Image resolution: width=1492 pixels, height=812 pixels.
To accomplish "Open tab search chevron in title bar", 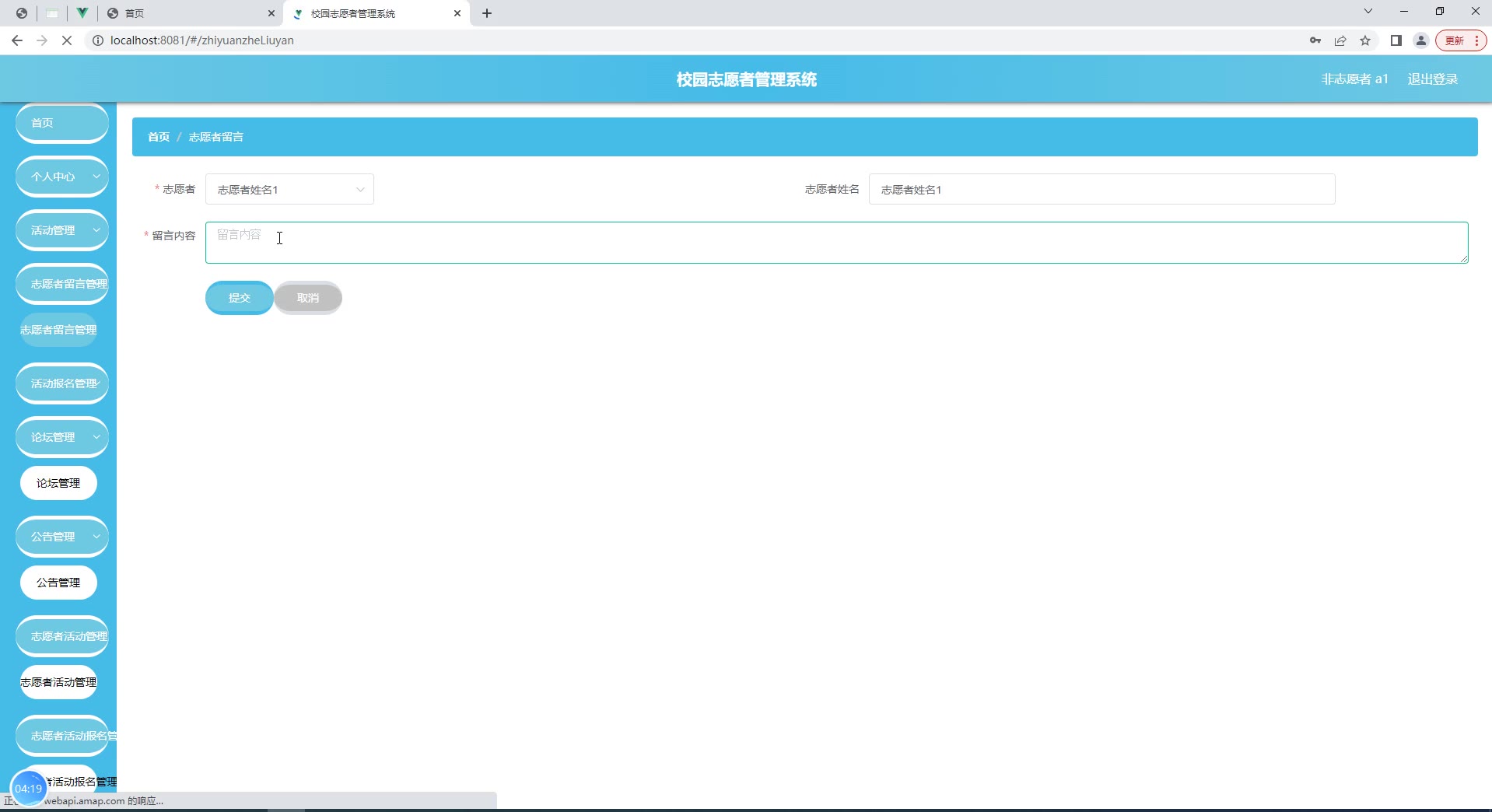I will coord(1368,12).
